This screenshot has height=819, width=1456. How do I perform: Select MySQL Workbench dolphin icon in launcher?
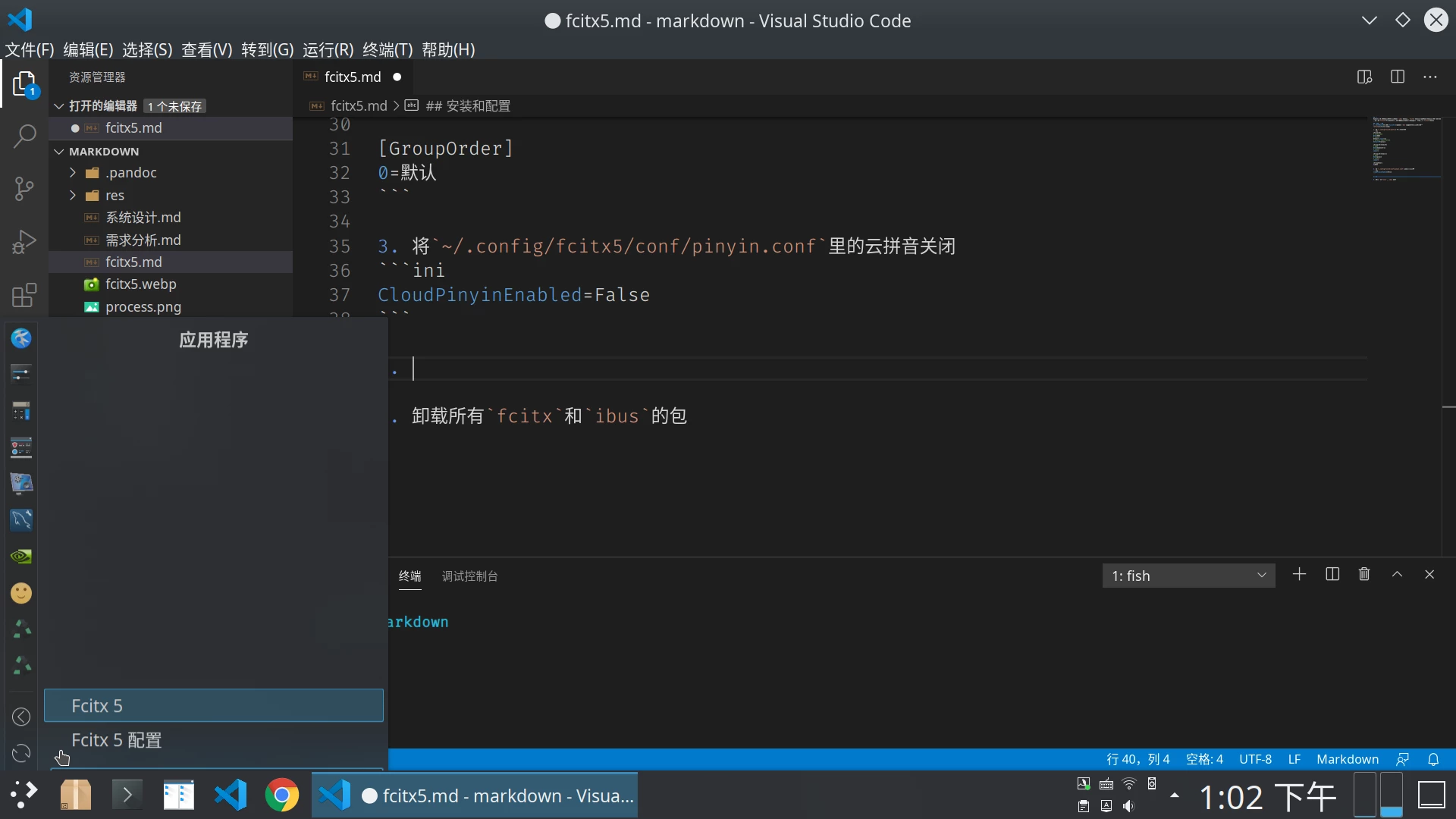click(21, 519)
